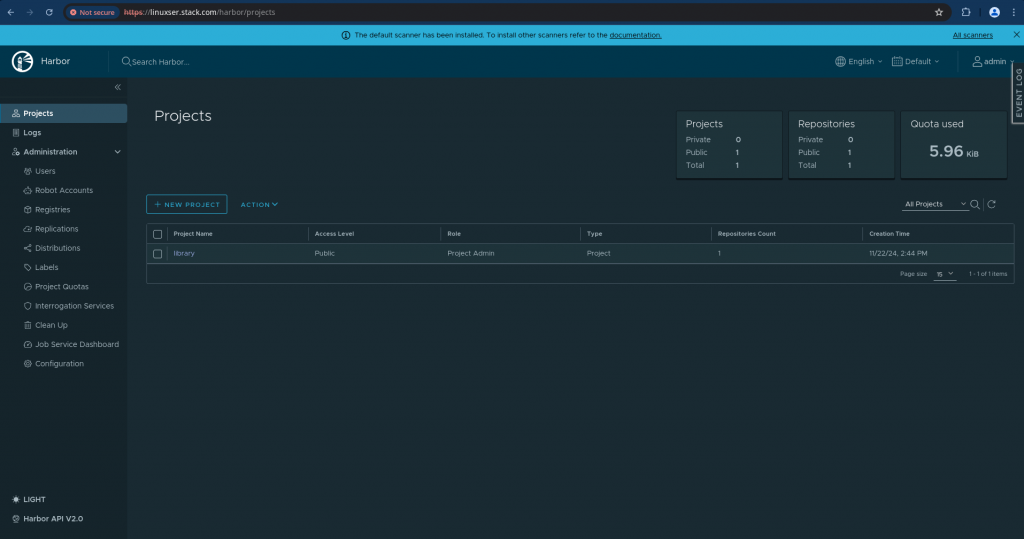Click the search icon beside All Projects filter
Screen dimensions: 1024x539
975,204
